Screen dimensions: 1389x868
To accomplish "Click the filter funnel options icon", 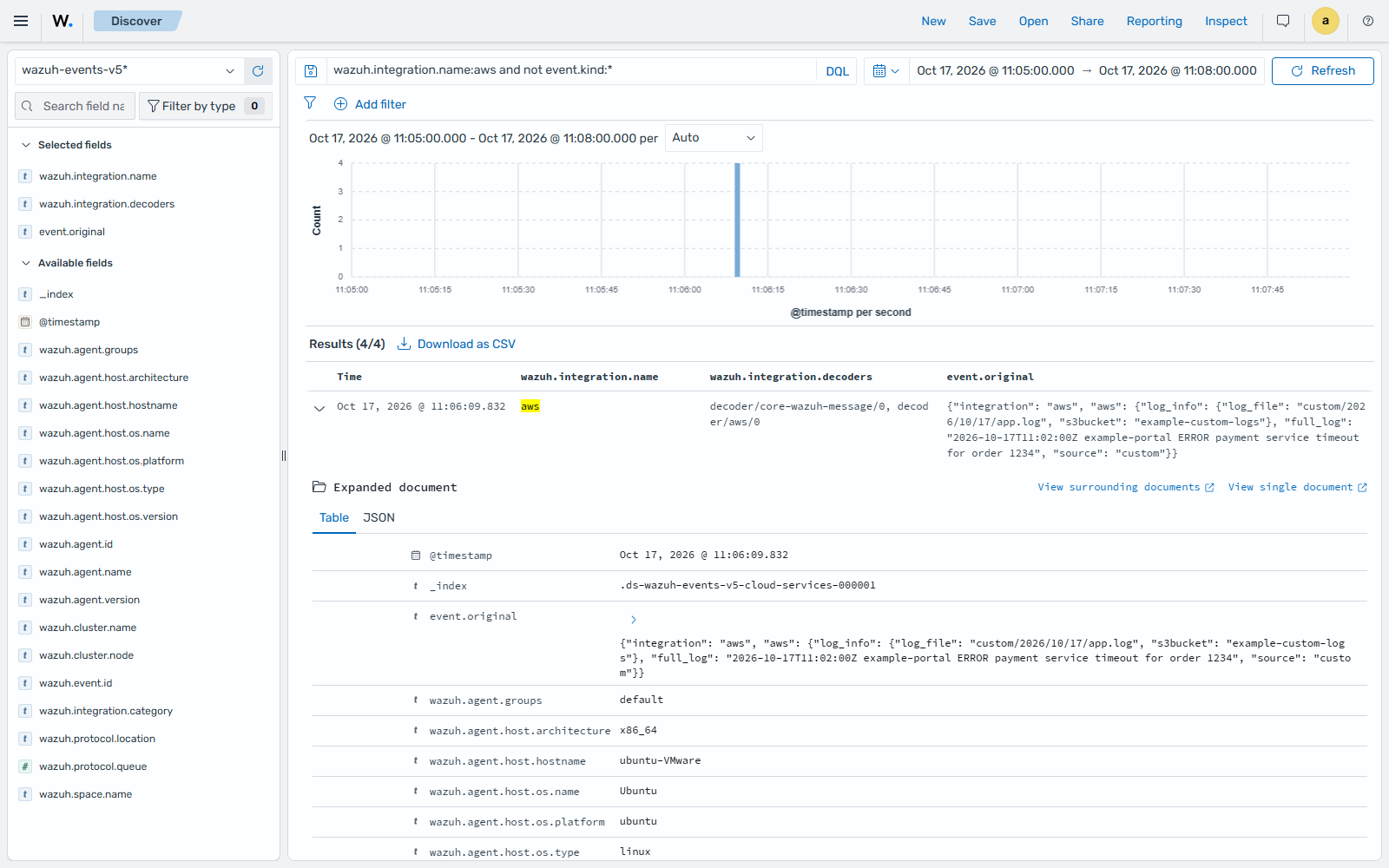I will pyautogui.click(x=310, y=103).
